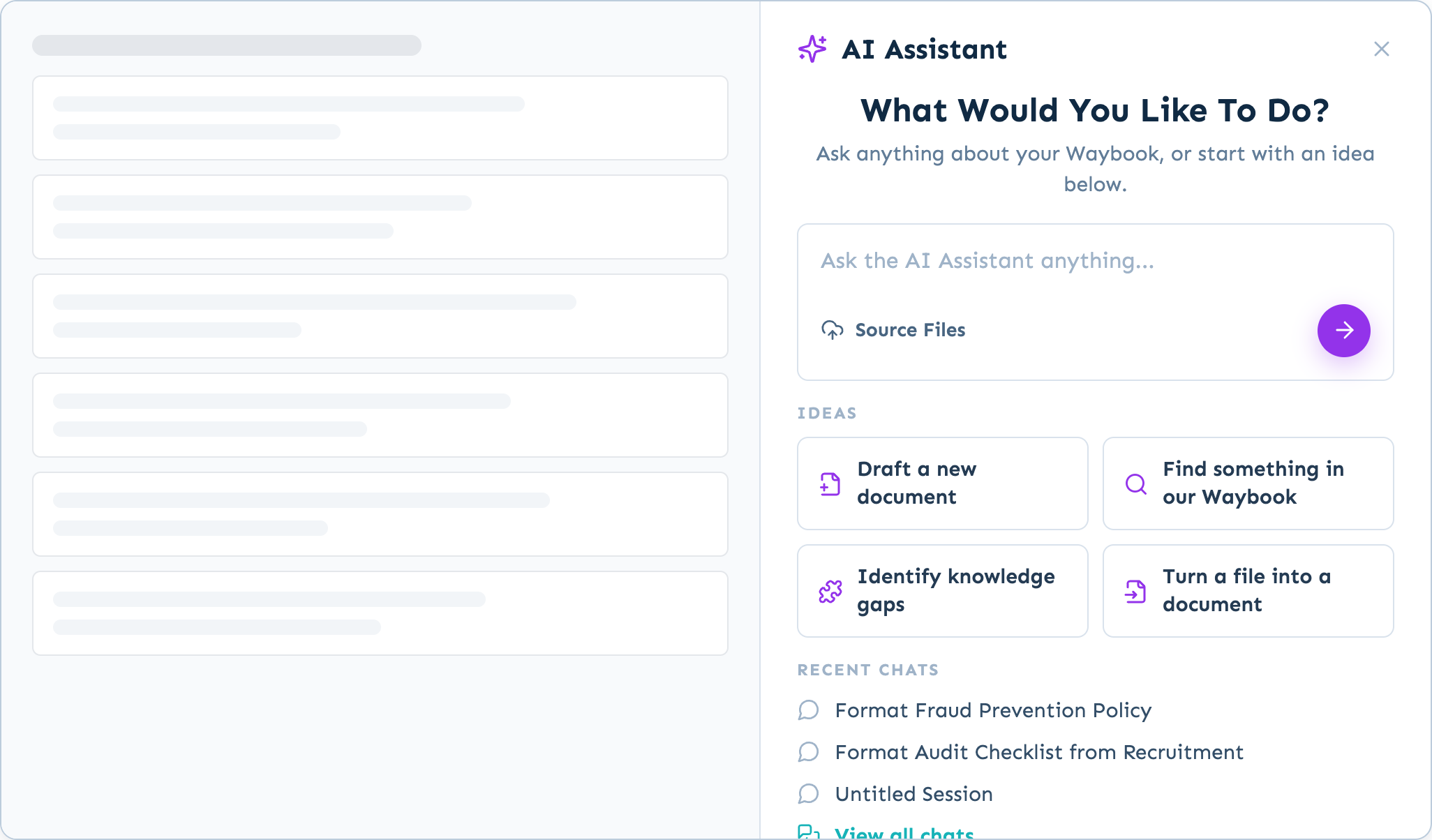
Task: Submit prompt with purple arrow button
Action: tap(1343, 330)
